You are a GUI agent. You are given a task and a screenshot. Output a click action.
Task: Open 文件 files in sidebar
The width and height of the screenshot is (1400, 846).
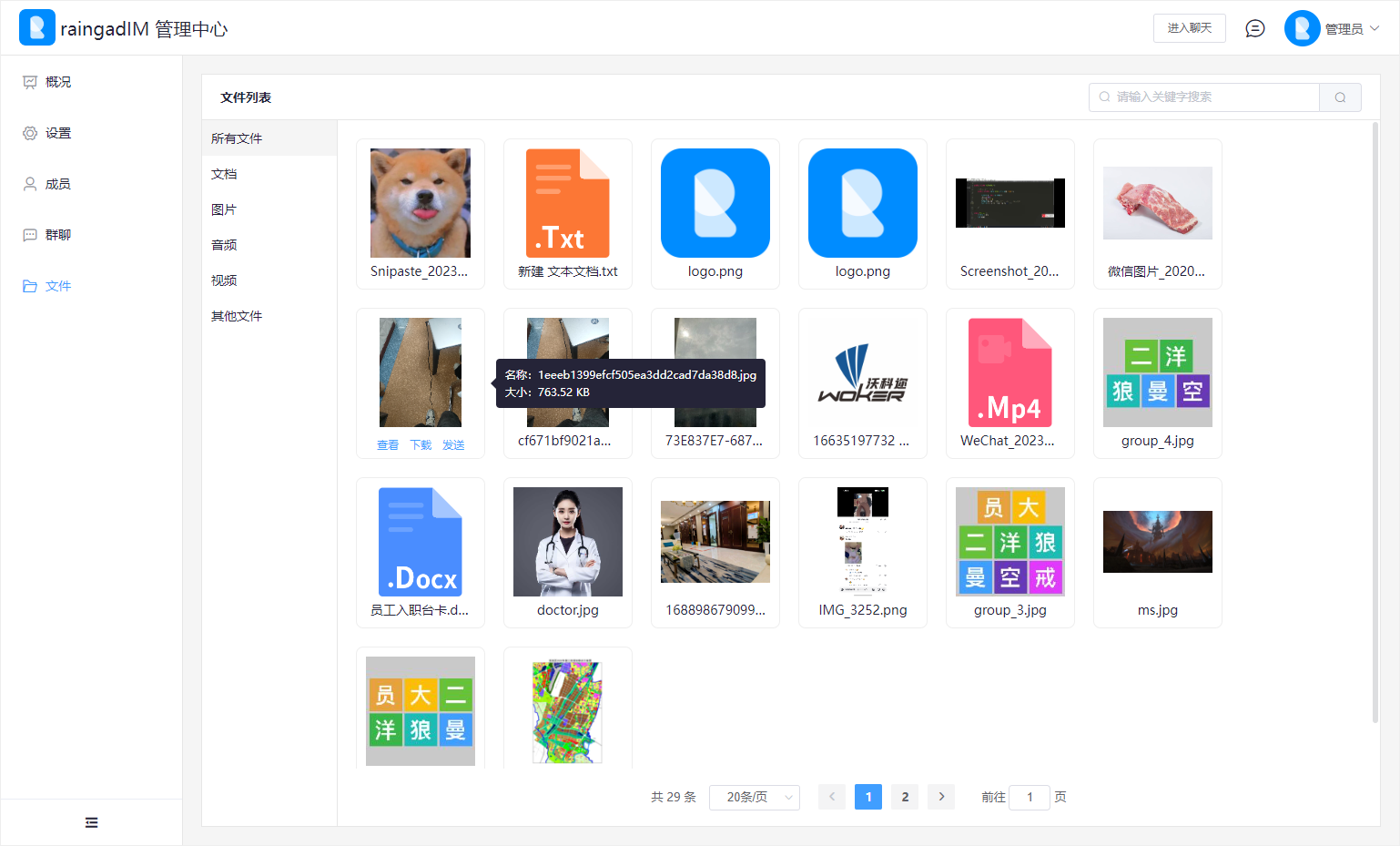point(91,286)
